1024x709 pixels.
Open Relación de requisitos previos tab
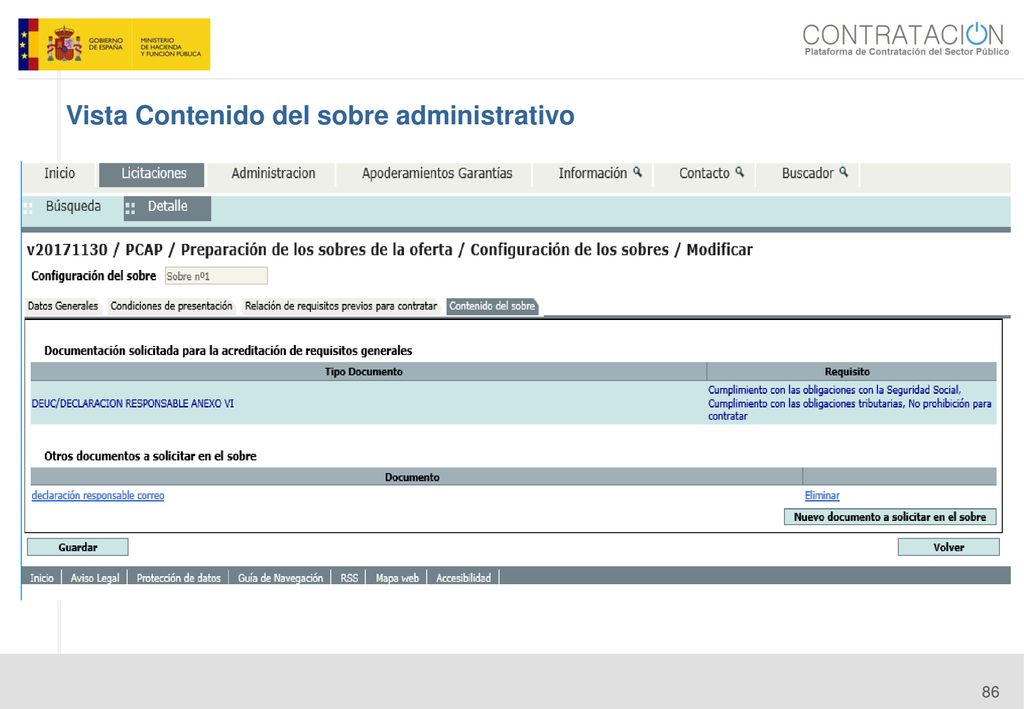coord(340,306)
